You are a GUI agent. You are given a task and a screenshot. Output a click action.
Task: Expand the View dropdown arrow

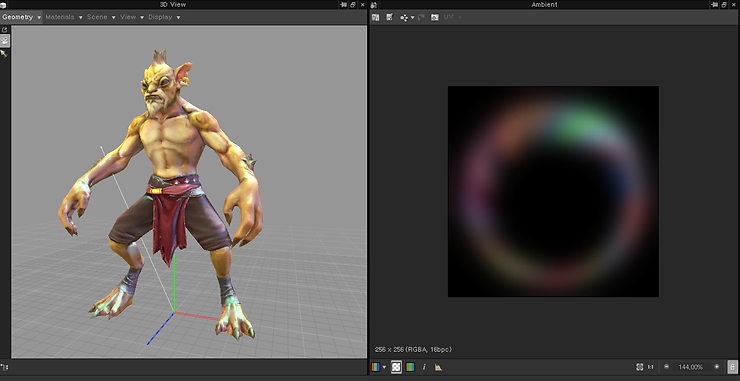tap(142, 17)
